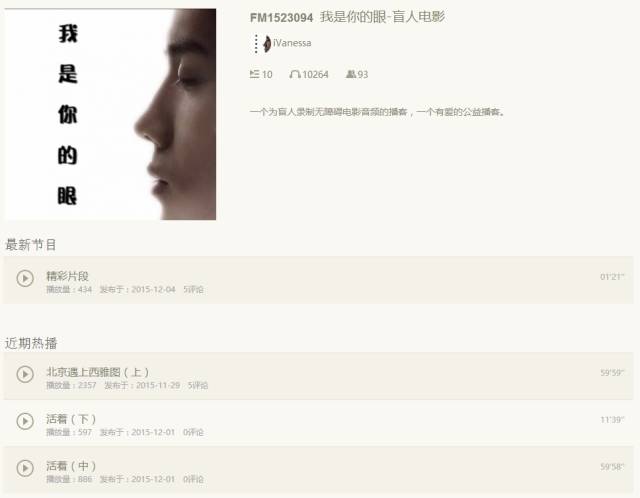Viewport: 640px width, 498px height.
Task: View 0评论 comments on 活着(中)
Action: (x=193, y=479)
